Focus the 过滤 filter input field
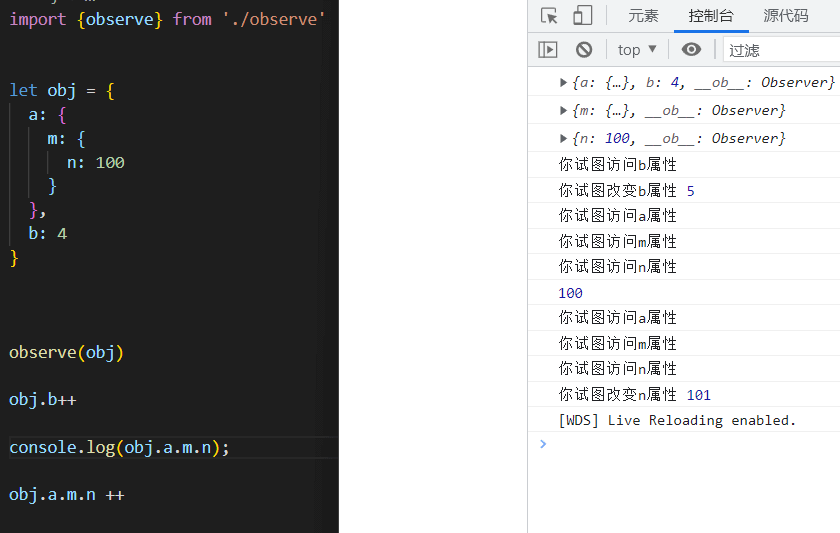Image resolution: width=840 pixels, height=533 pixels. click(x=782, y=50)
